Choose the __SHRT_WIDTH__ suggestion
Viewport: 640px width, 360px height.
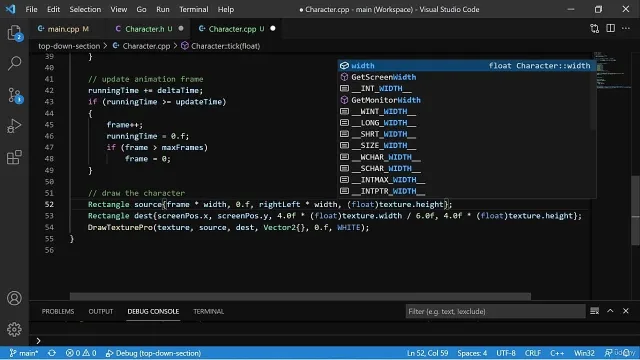[x=466, y=134]
